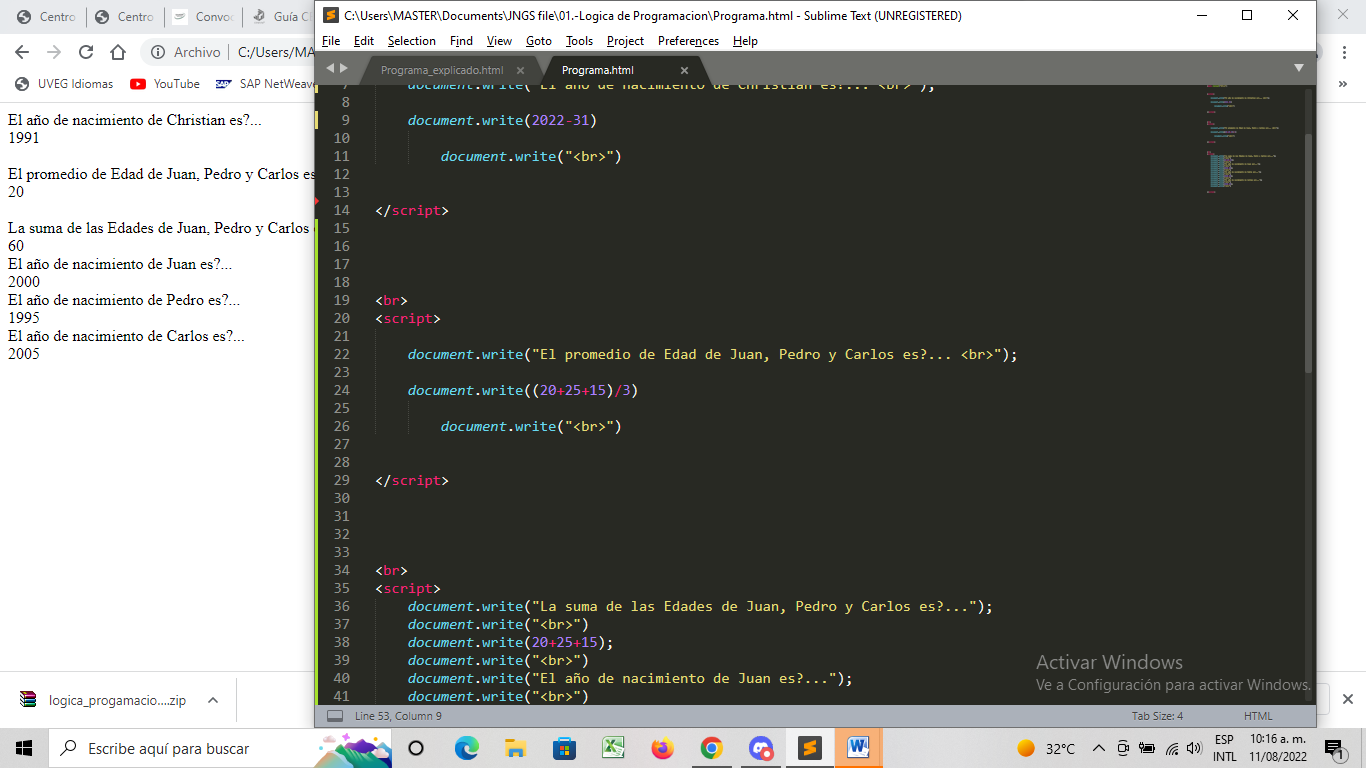Open the Selection menu

[412, 41]
